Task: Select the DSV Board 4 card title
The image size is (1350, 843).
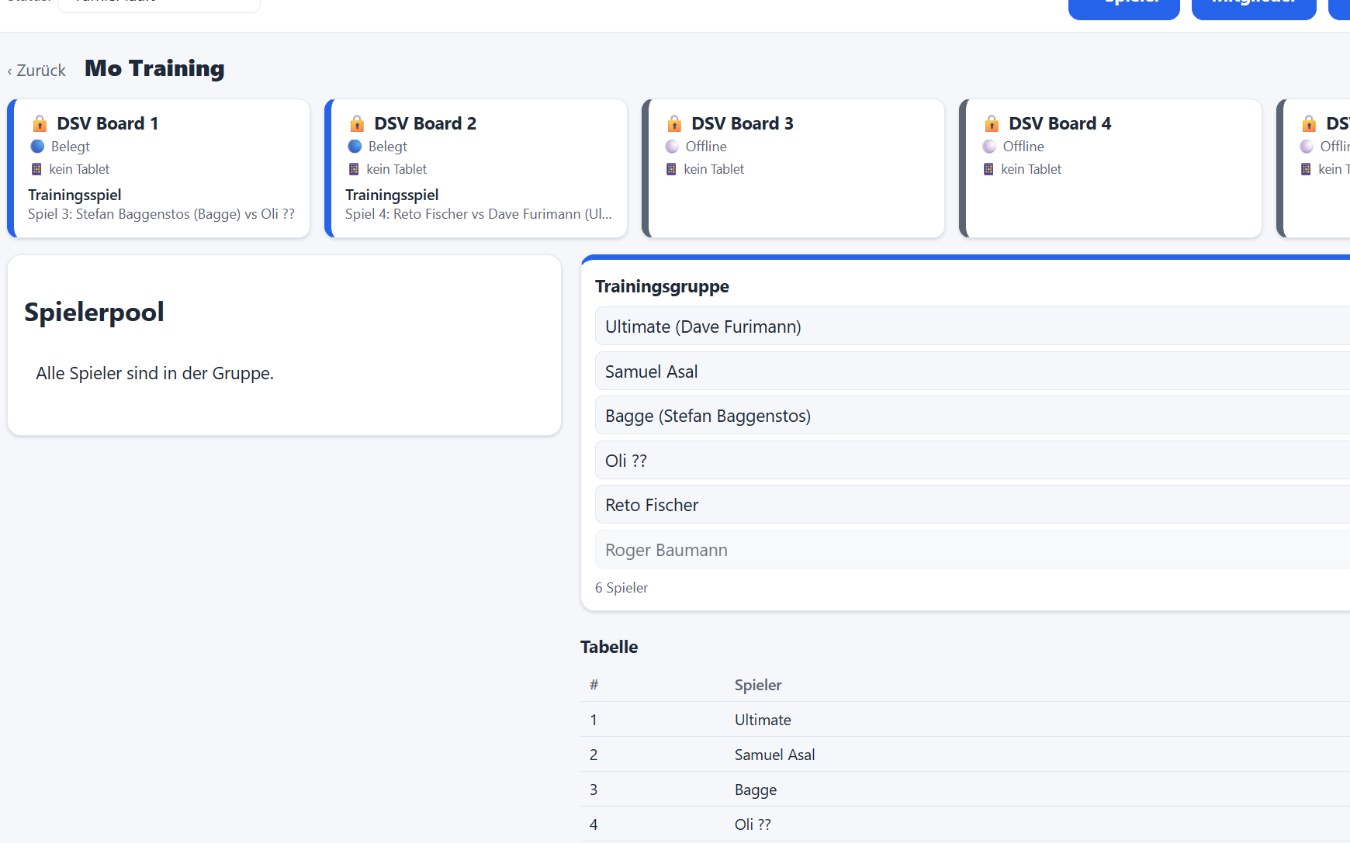Action: pyautogui.click(x=1060, y=123)
